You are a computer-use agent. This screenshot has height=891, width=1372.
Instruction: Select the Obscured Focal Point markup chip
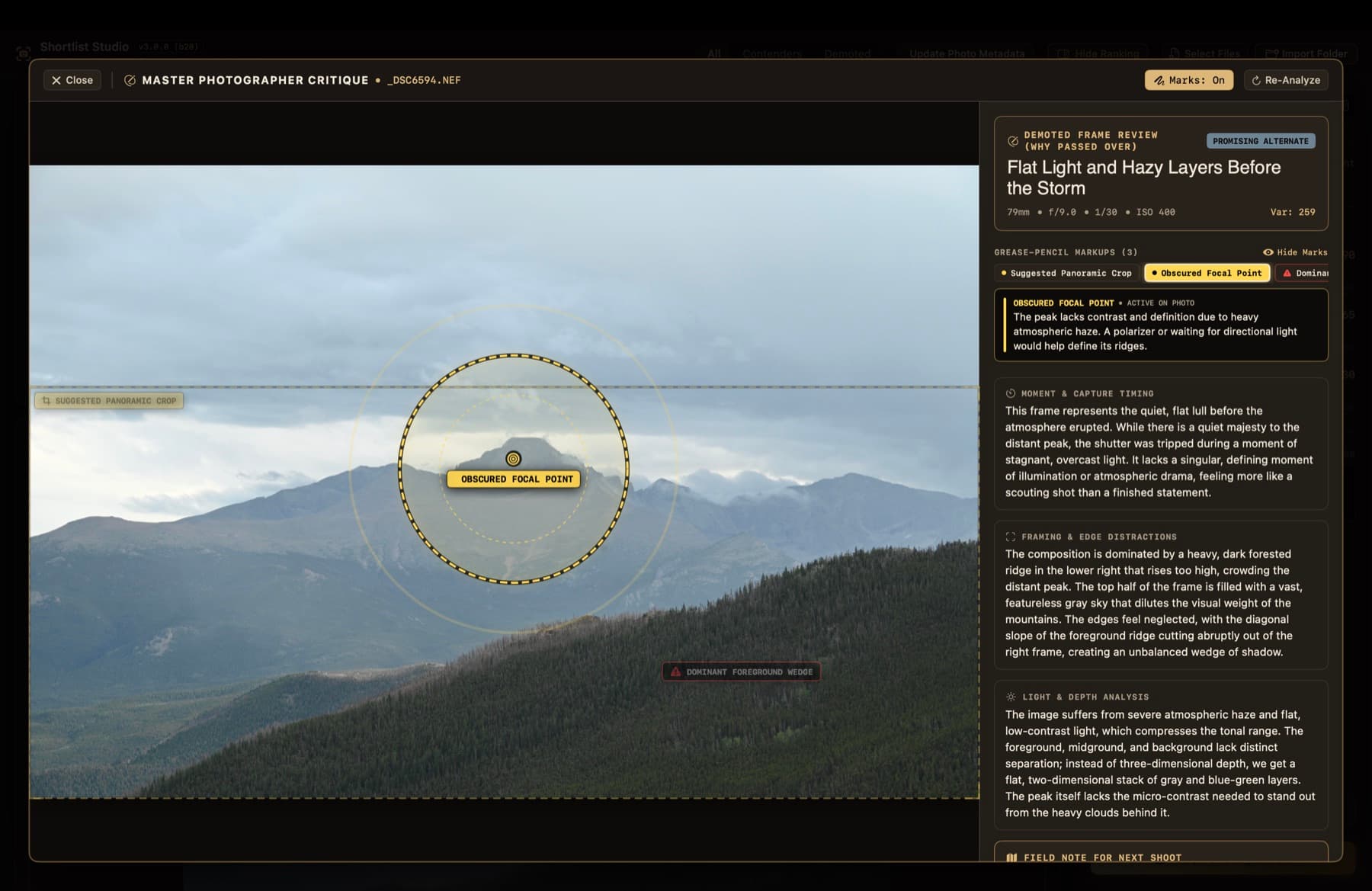[x=1207, y=273]
